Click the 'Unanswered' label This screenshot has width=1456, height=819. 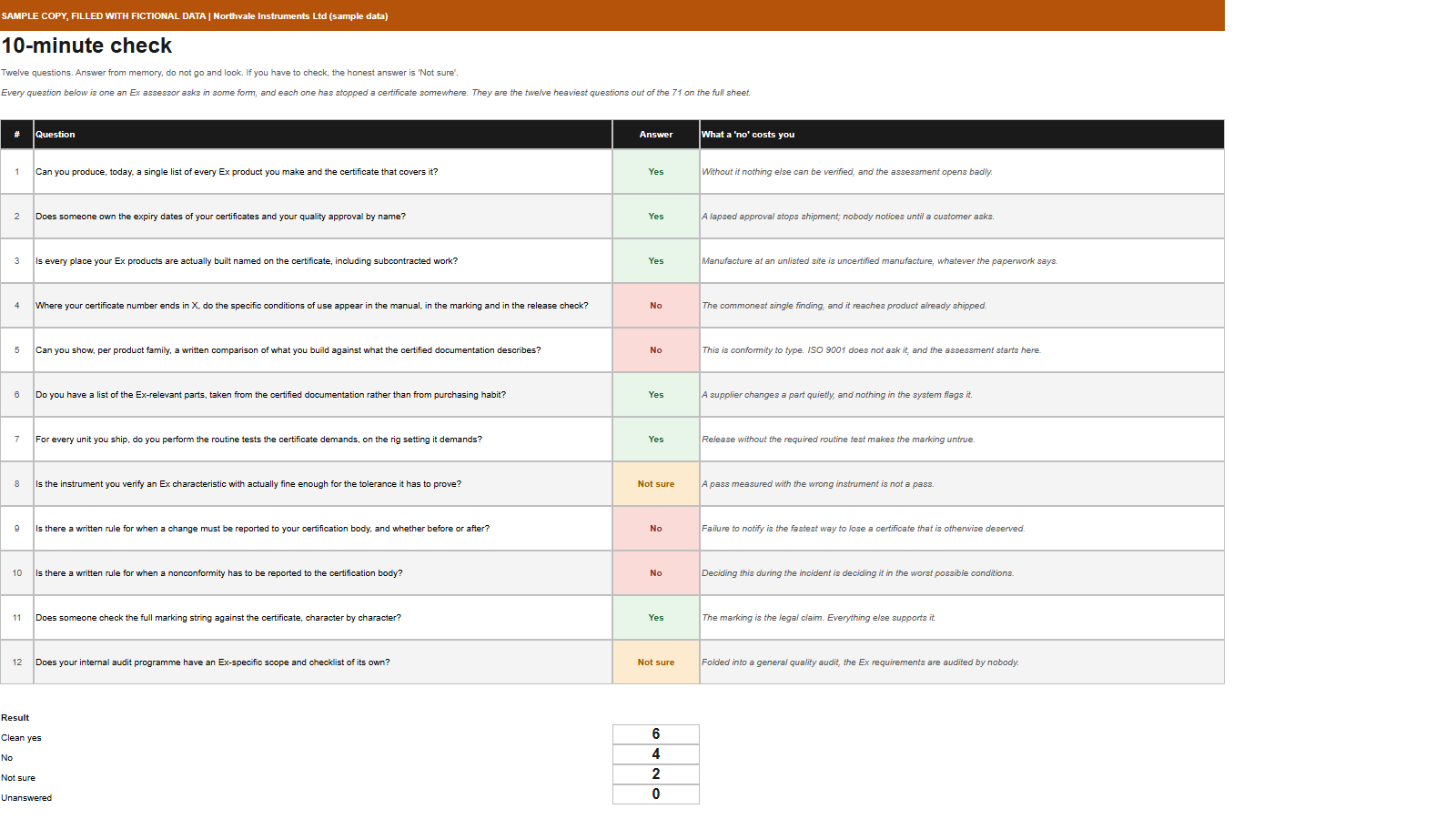pyautogui.click(x=26, y=798)
